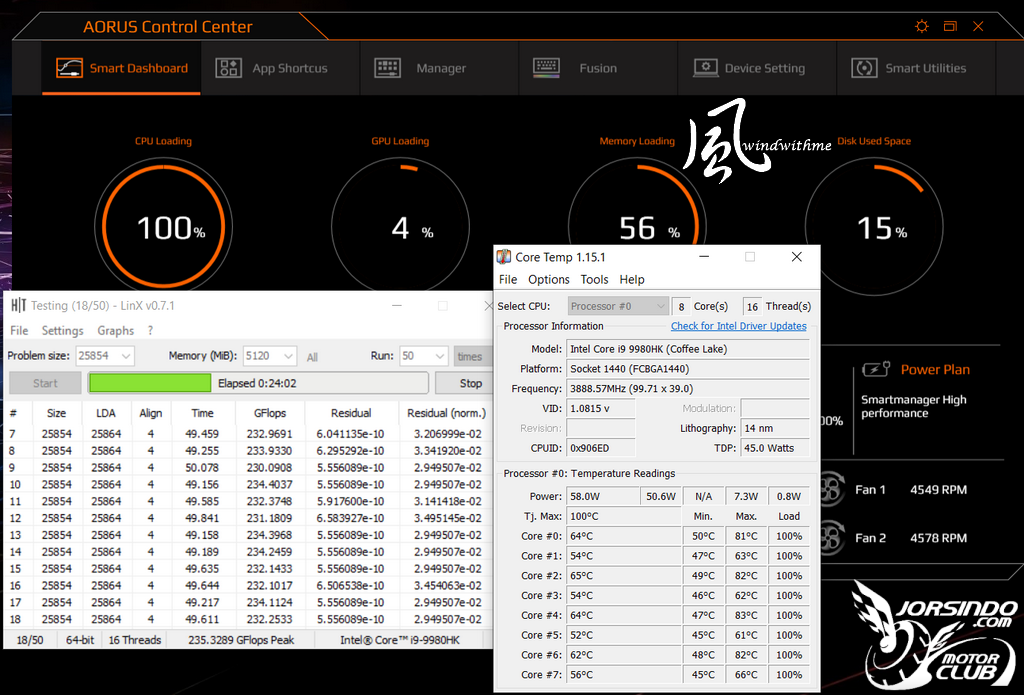
Task: Open the App Shortcus tab
Action: [x=280, y=68]
